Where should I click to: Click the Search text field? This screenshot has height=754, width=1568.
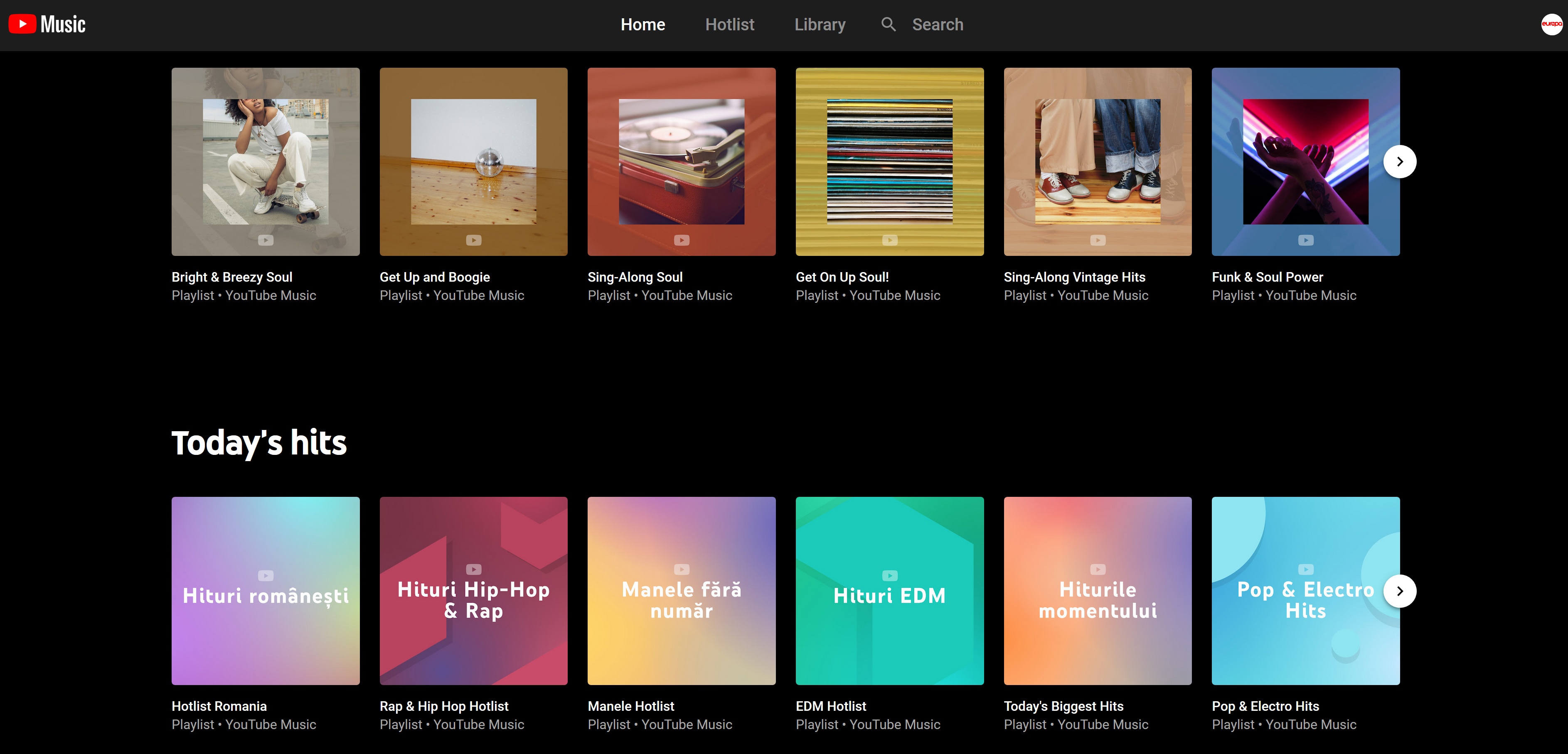coord(938,25)
